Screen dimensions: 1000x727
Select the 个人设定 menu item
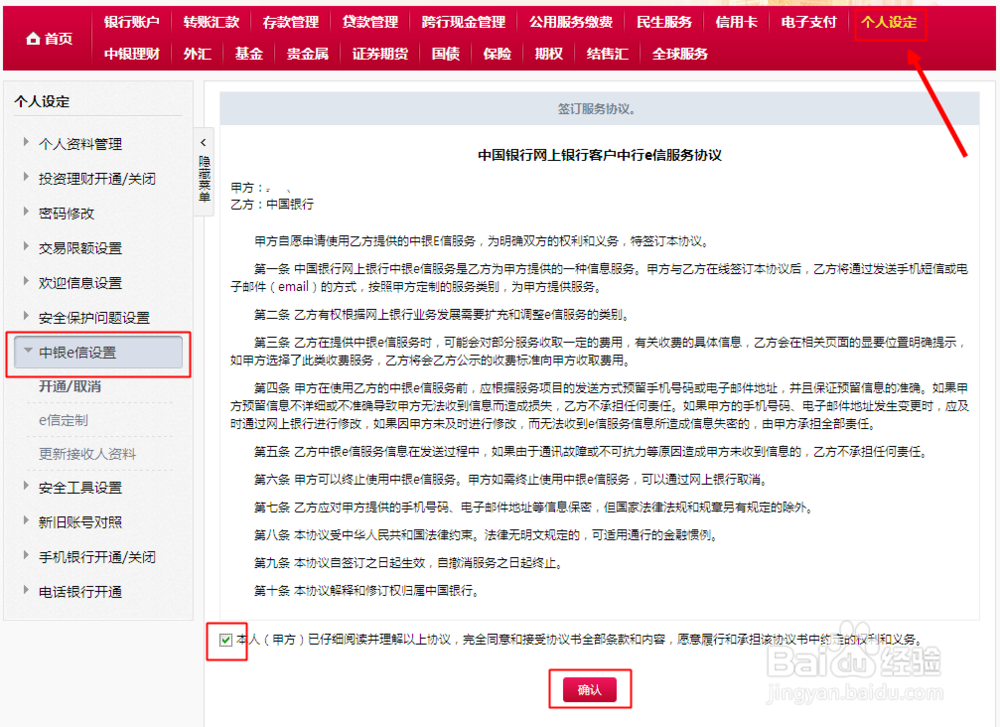tap(889, 22)
